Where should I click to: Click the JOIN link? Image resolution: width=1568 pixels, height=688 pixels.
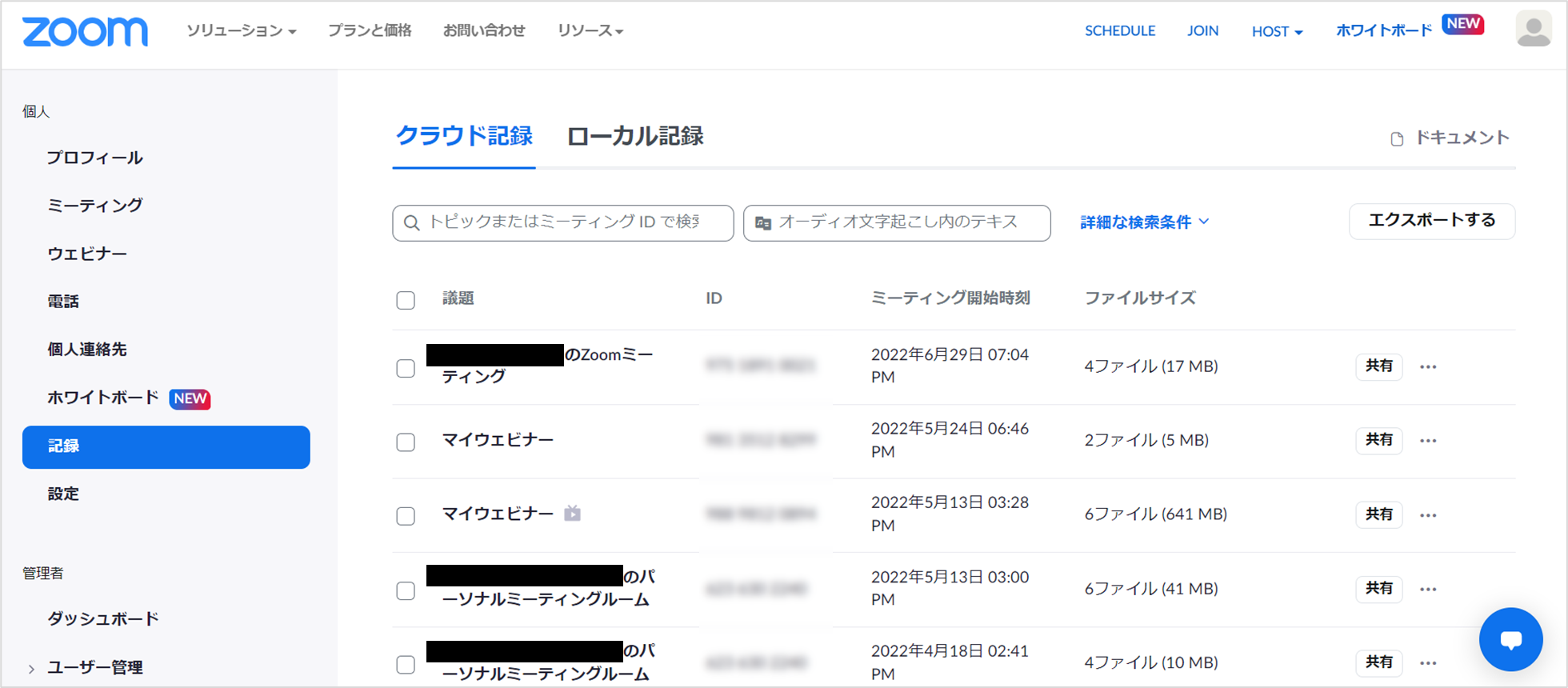coord(1202,31)
